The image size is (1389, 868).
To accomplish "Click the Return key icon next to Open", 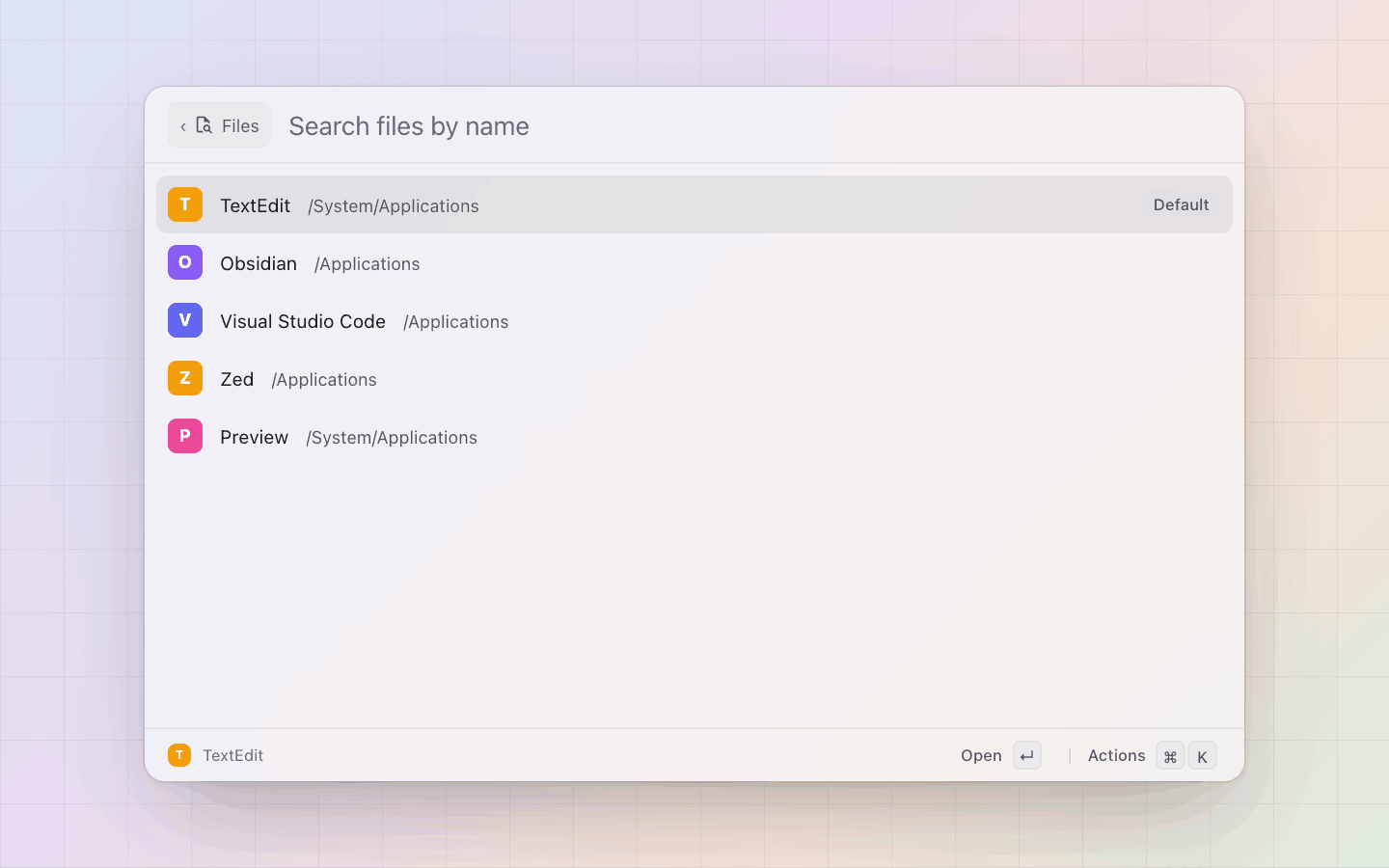I will pos(1027,755).
